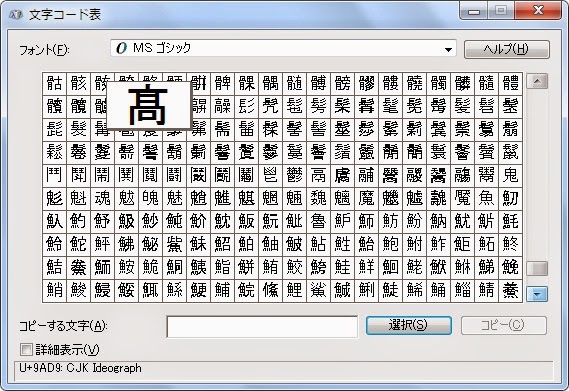Viewport: 569px width, 391px height.
Task: Pick the character 鯔 cell
Action: click(x=463, y=290)
